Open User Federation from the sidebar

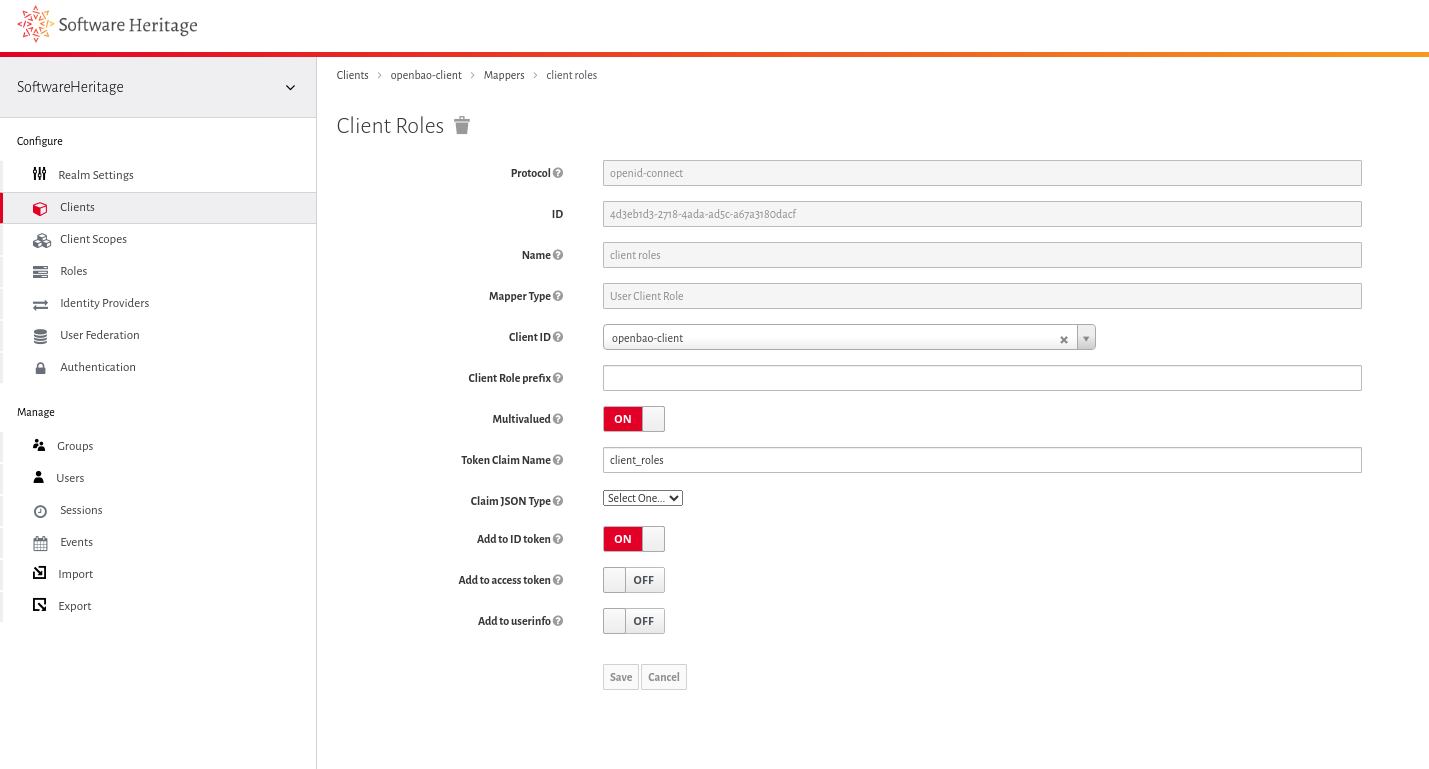[x=40, y=335]
